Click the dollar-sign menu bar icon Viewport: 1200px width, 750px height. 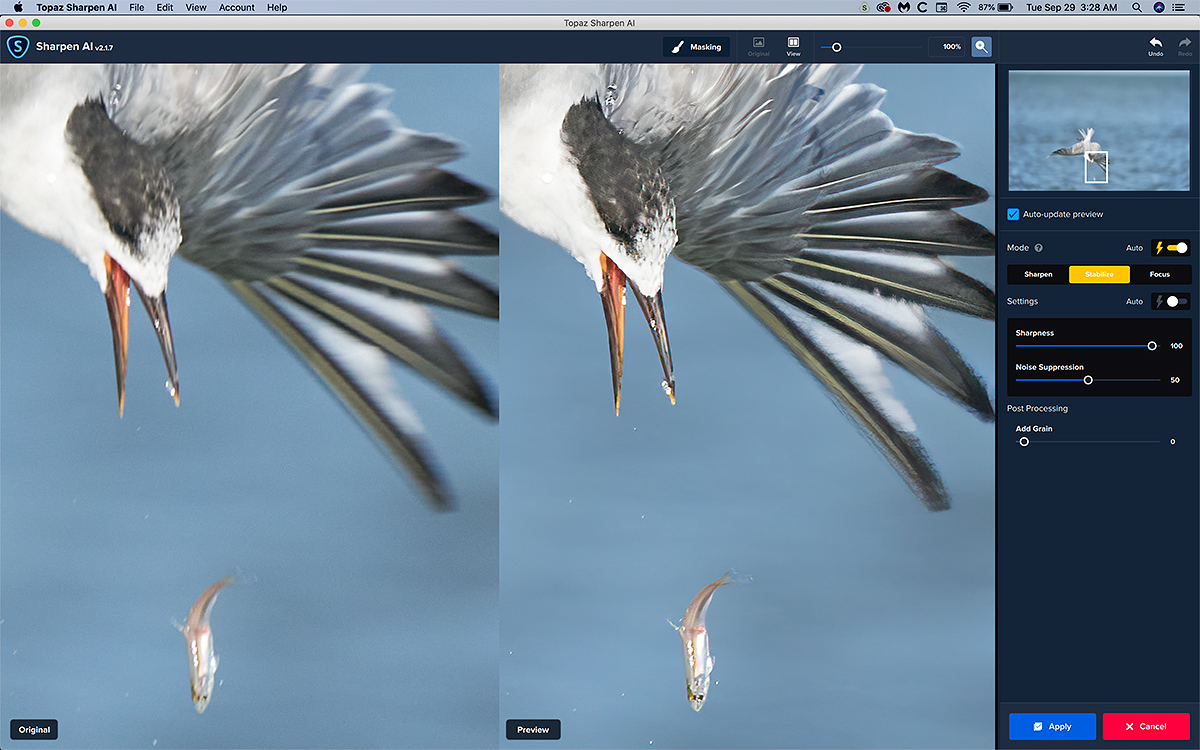tap(864, 7)
